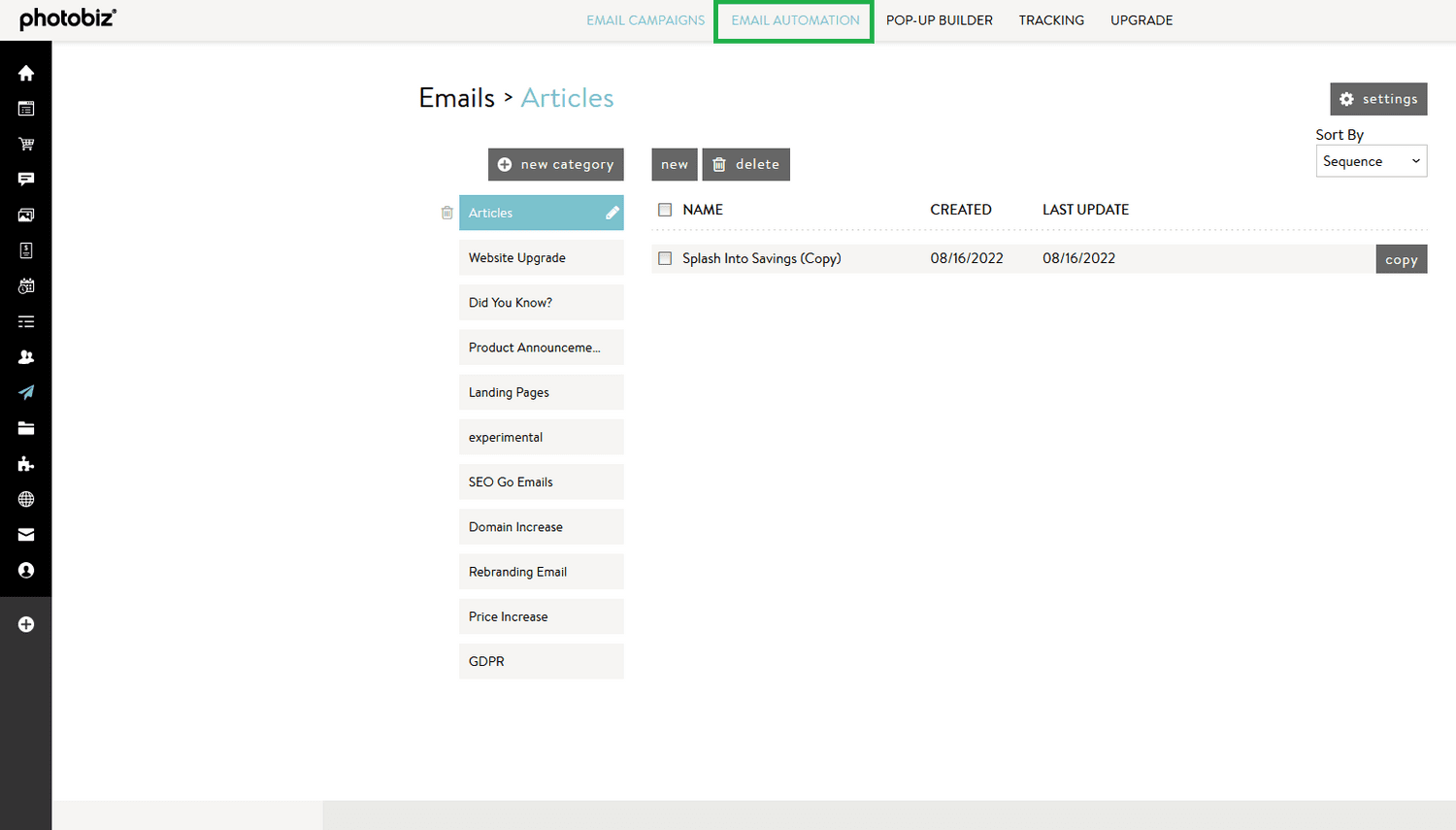Open the chat messages icon
The image size is (1456, 830).
26,179
